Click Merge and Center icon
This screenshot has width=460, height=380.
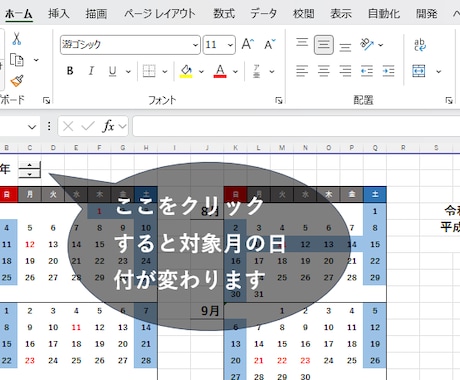pyautogui.click(x=419, y=71)
